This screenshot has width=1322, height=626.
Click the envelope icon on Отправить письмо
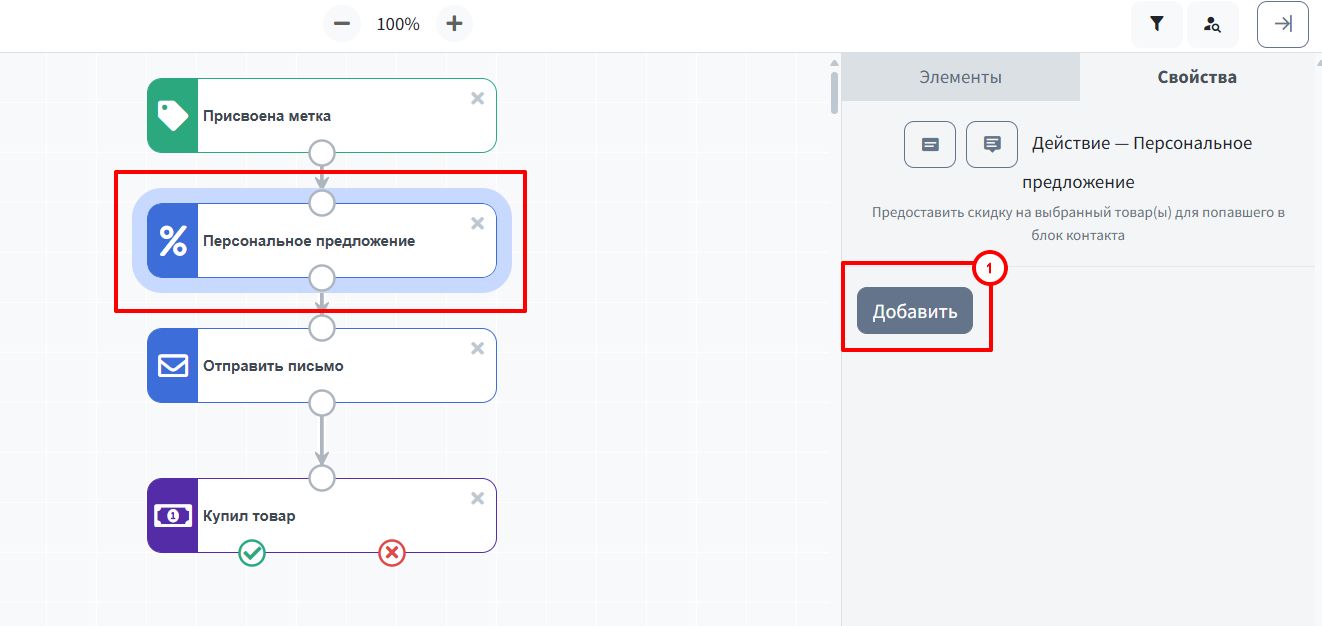tap(173, 366)
